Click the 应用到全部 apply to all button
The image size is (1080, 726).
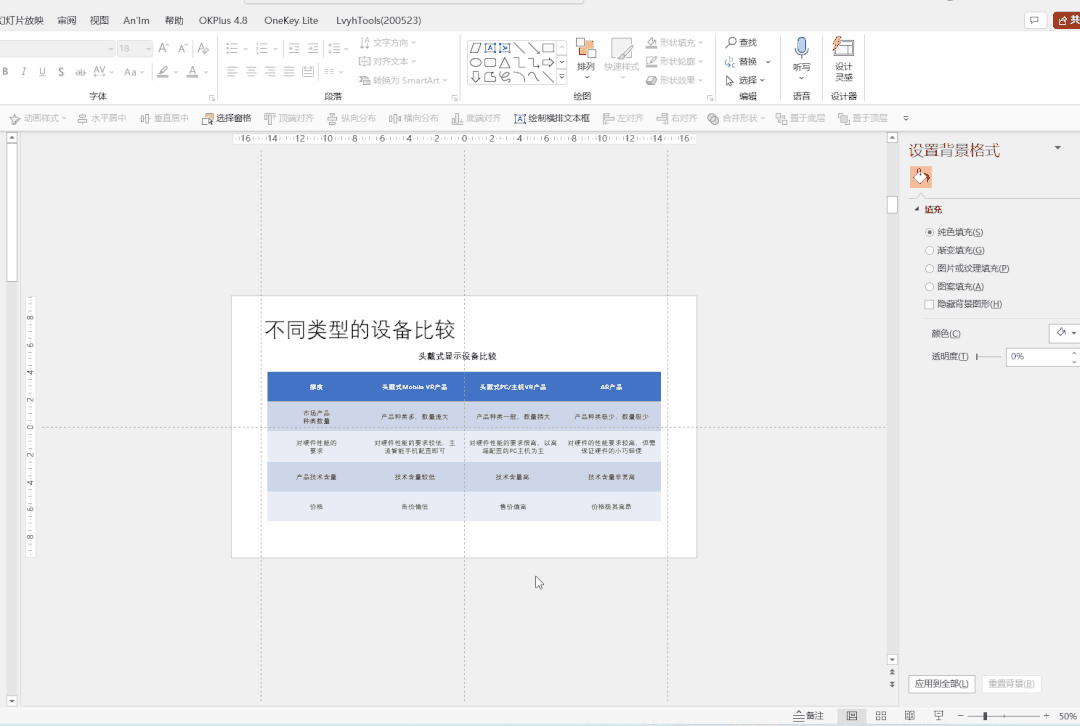coord(942,683)
